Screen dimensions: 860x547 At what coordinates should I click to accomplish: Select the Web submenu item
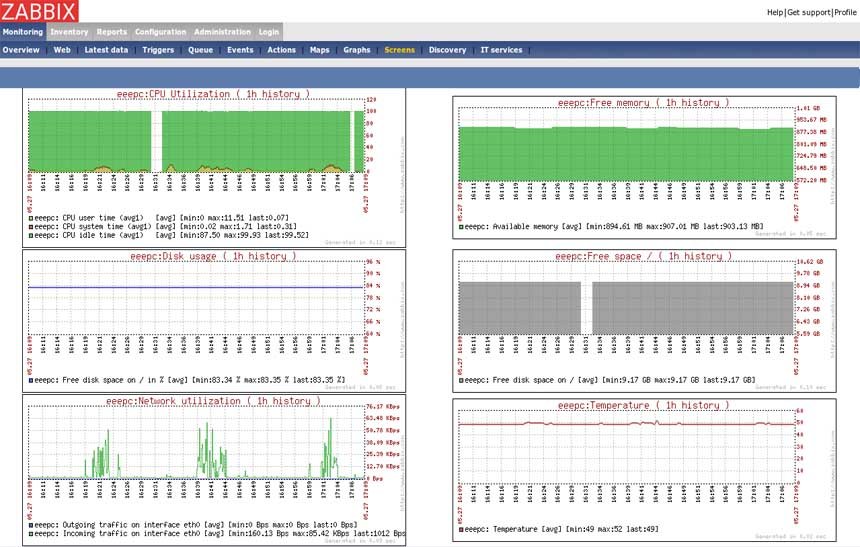point(62,50)
